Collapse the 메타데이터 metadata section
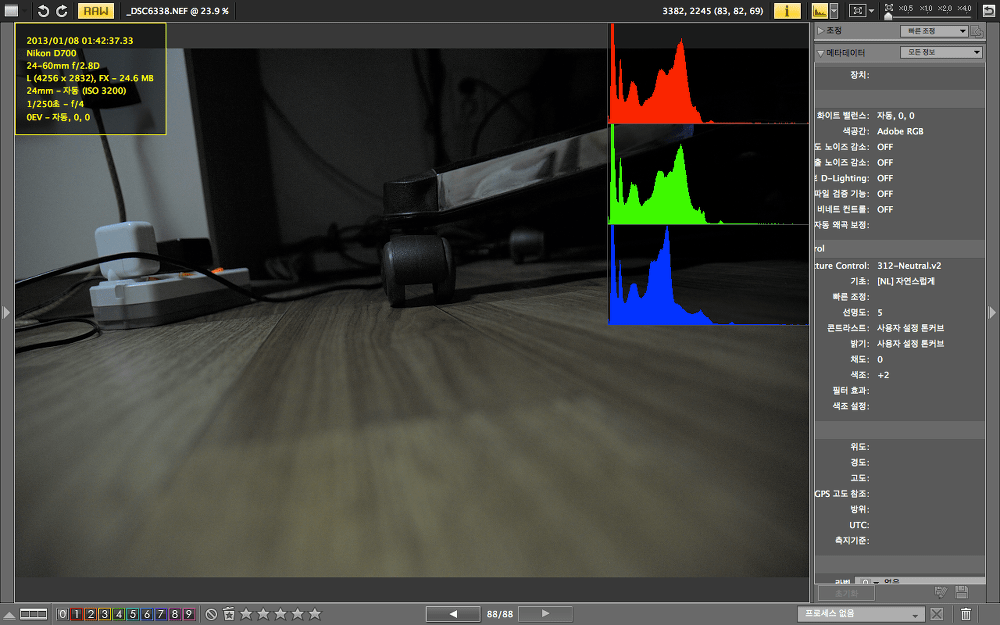The height and width of the screenshot is (625, 1000). pos(821,52)
